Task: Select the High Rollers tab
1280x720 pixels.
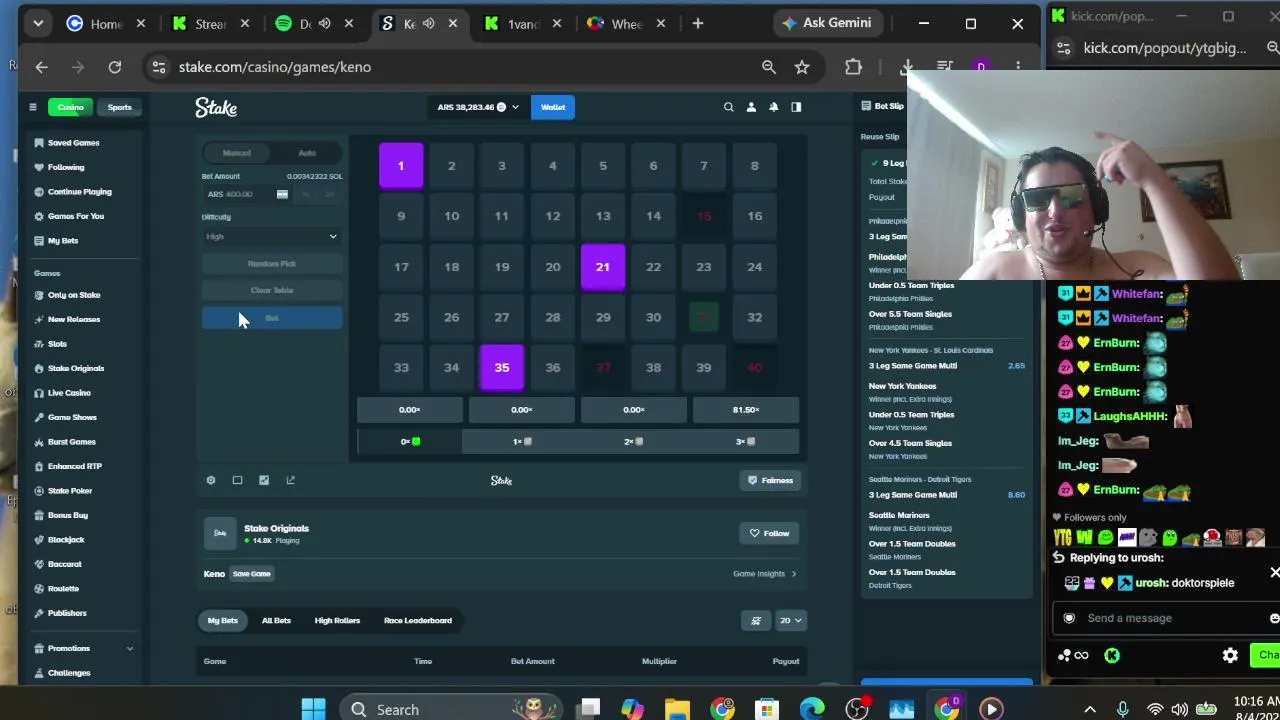Action: point(337,621)
